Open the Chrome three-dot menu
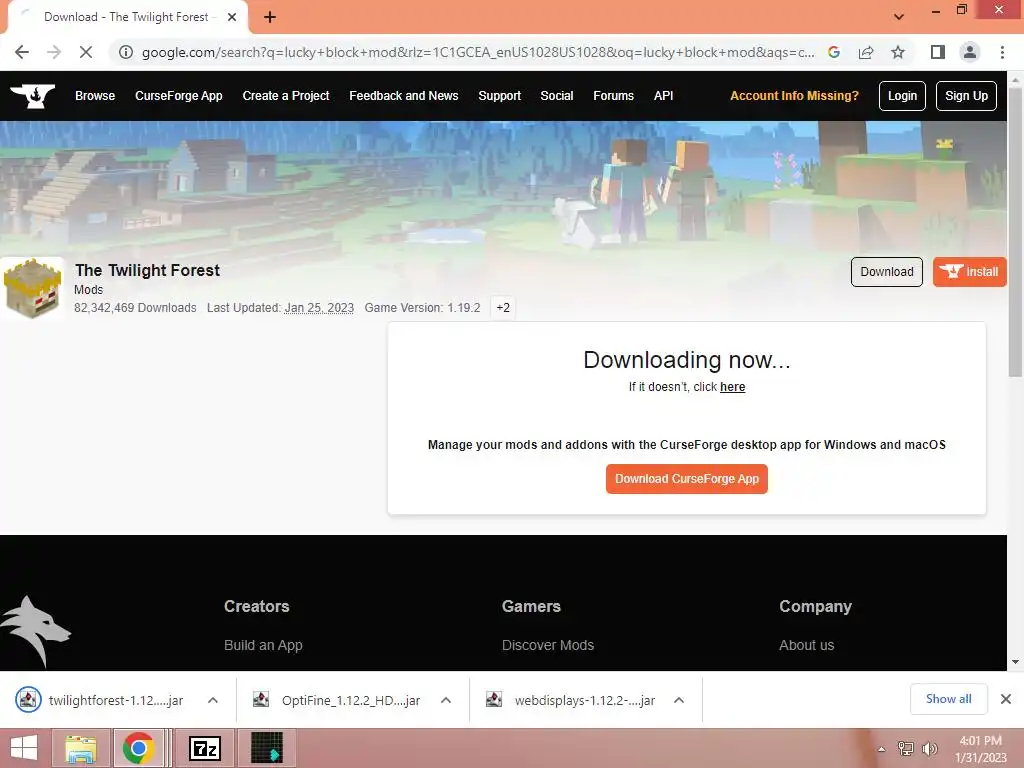This screenshot has width=1024, height=768. (1002, 52)
